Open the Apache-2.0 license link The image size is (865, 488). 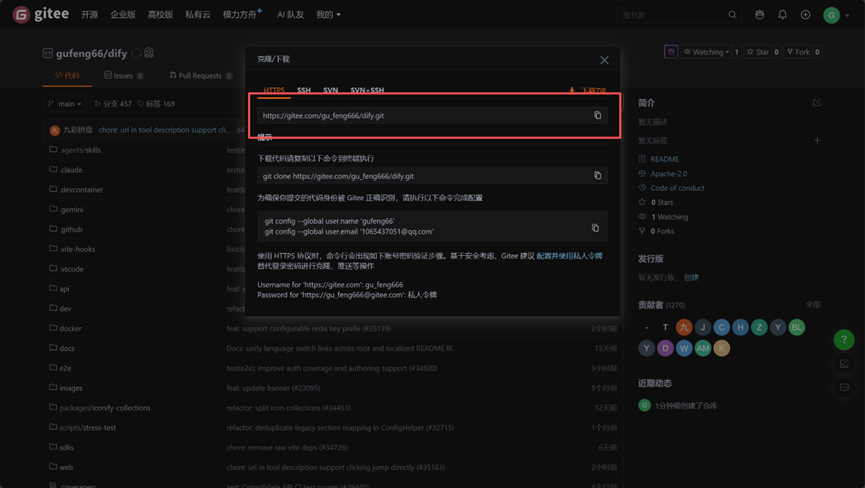point(669,174)
